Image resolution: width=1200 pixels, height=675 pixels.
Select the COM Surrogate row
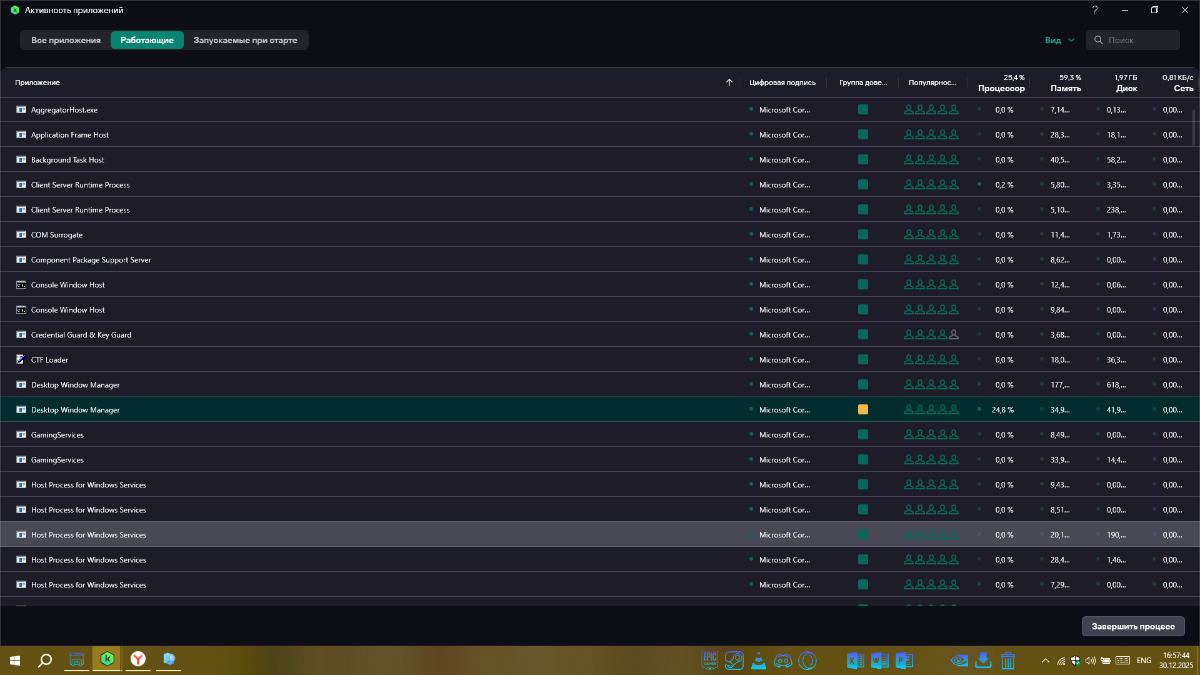pyautogui.click(x=597, y=235)
